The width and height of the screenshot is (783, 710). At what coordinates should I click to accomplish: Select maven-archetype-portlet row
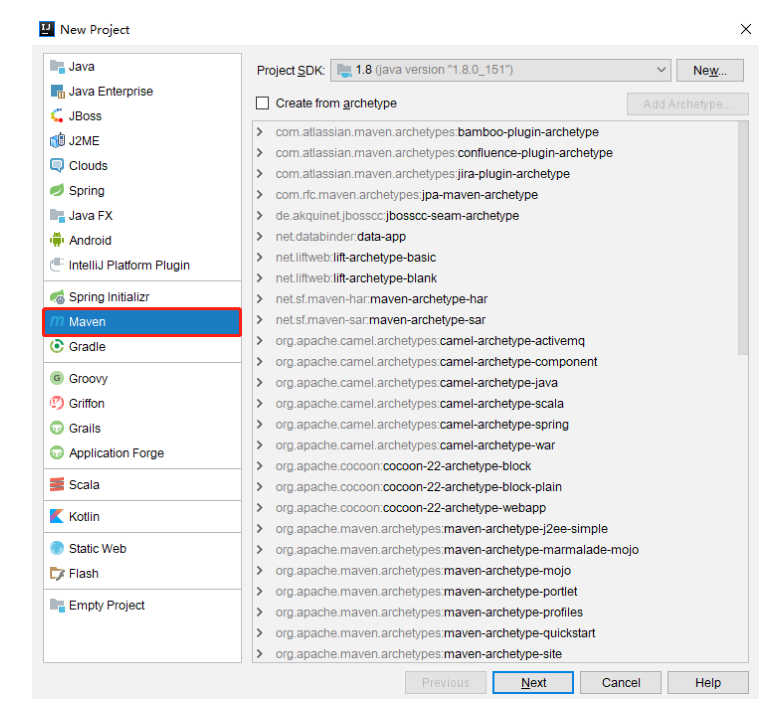pyautogui.click(x=495, y=592)
